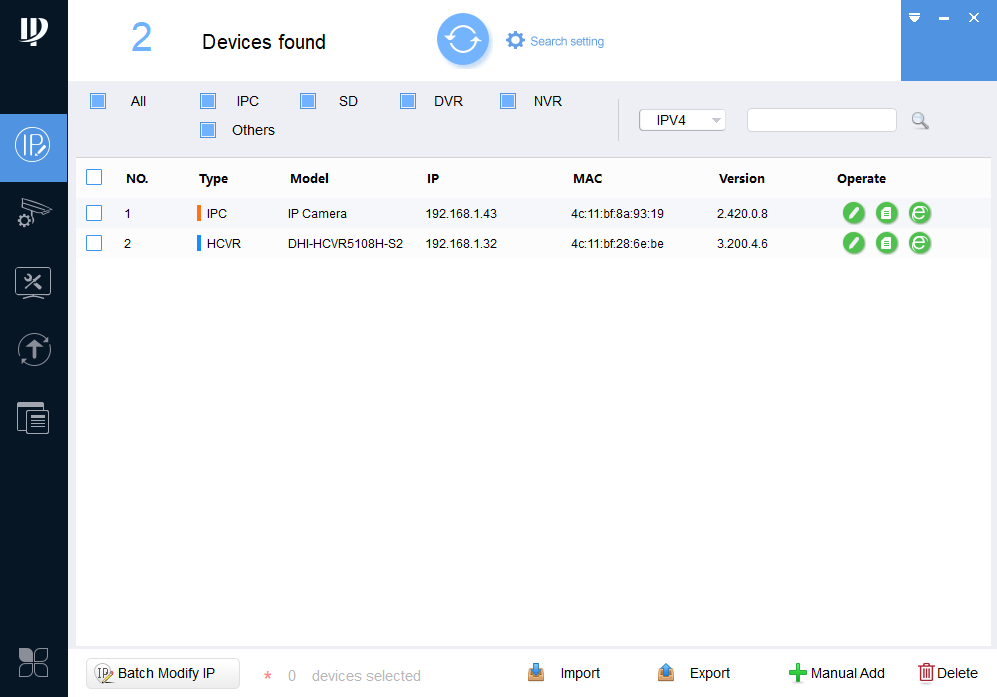View details of the HCVR device
997x697 pixels.
[x=886, y=243]
